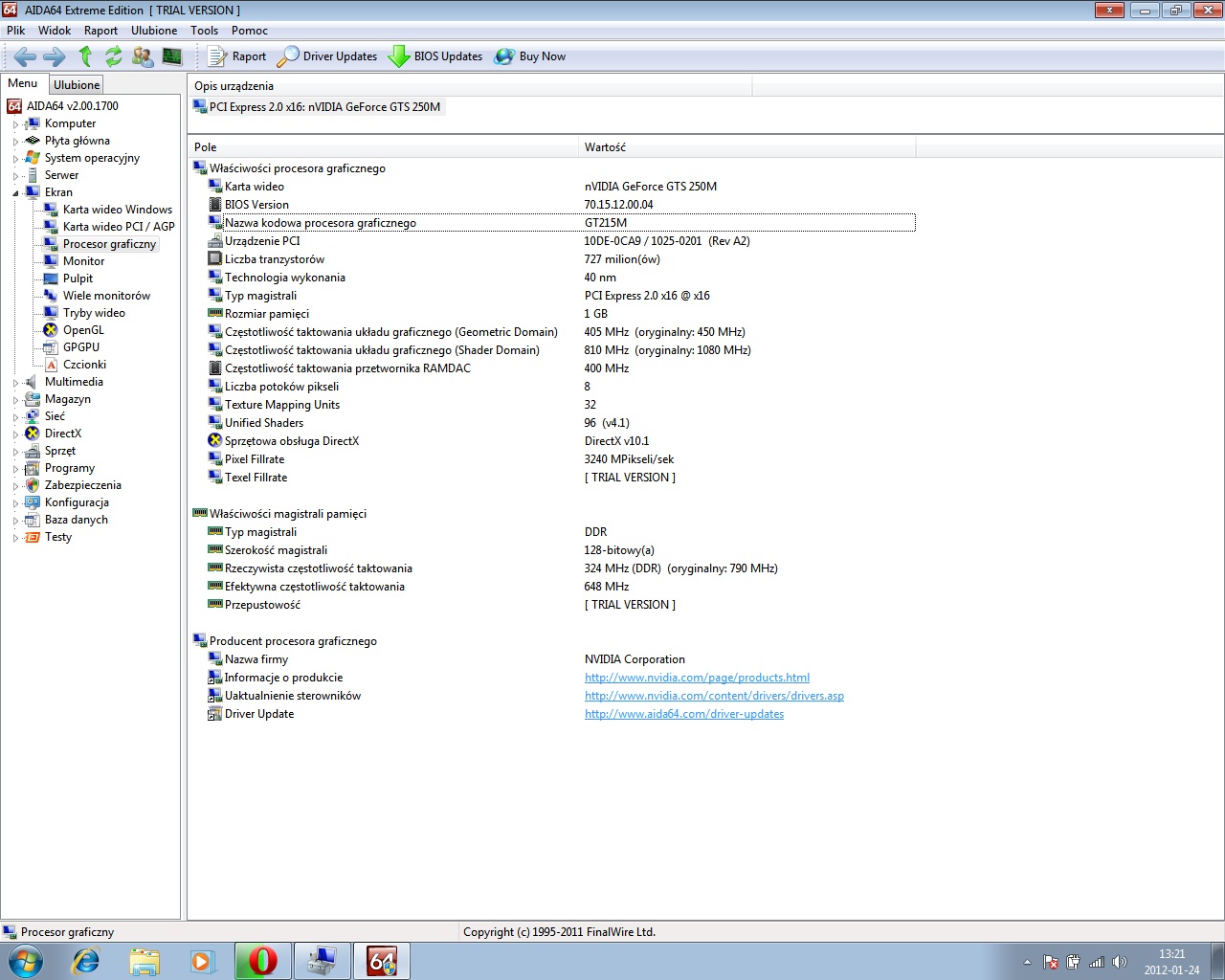Viewport: 1225px width, 980px height.
Task: Select GPGPU in the tree
Action: point(81,347)
